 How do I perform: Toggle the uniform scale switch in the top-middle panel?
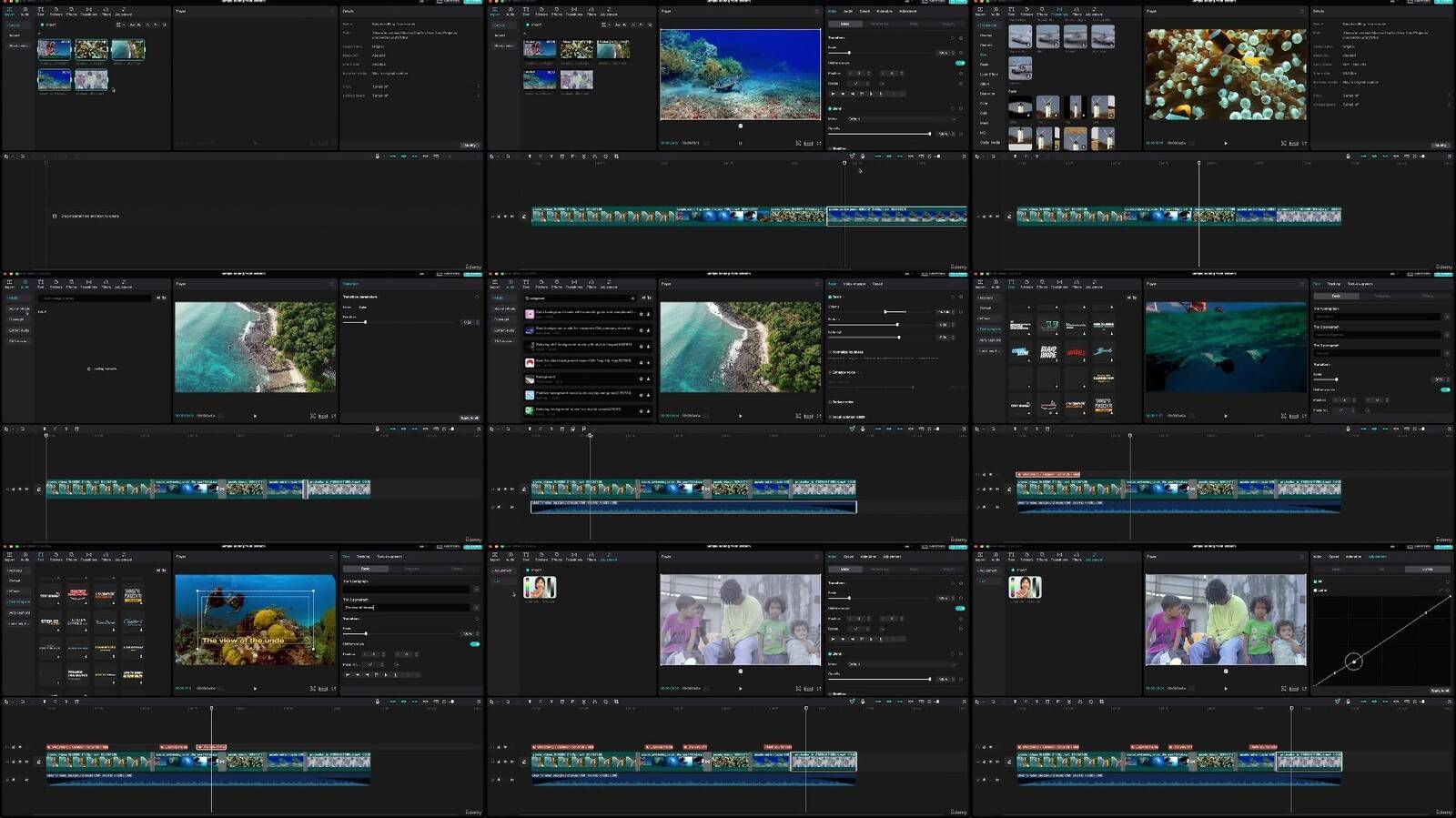(x=959, y=63)
